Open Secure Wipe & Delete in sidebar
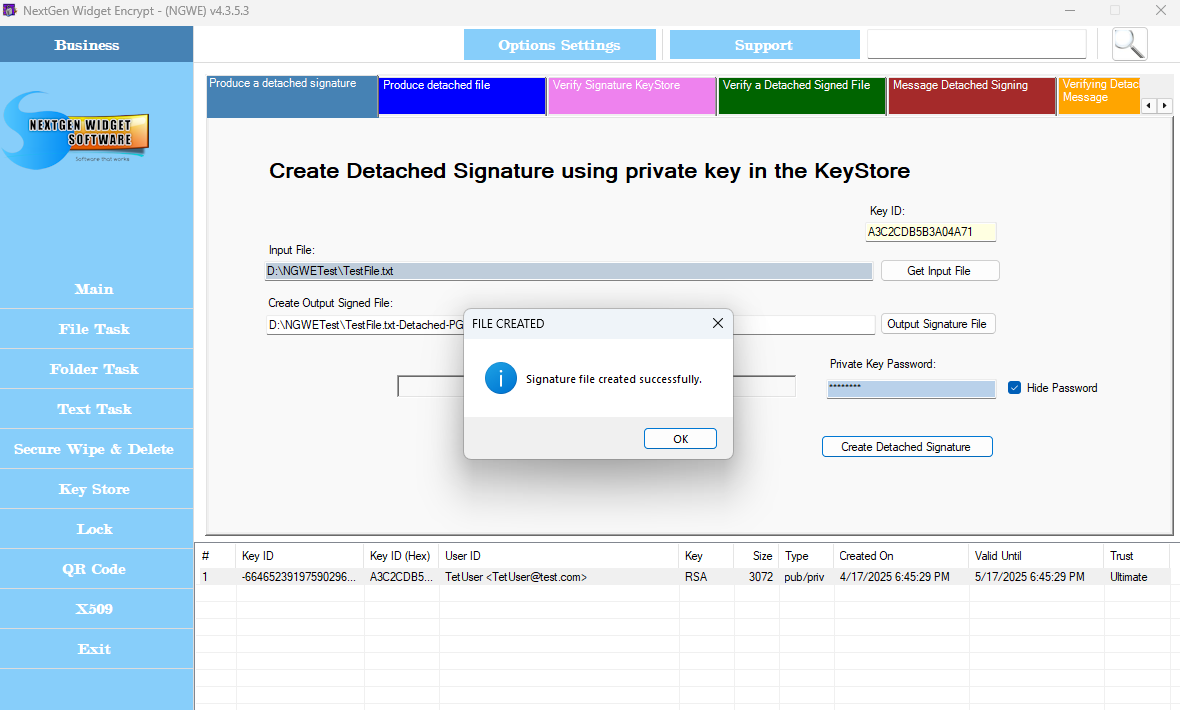Viewport: 1180px width, 710px height. click(x=96, y=449)
